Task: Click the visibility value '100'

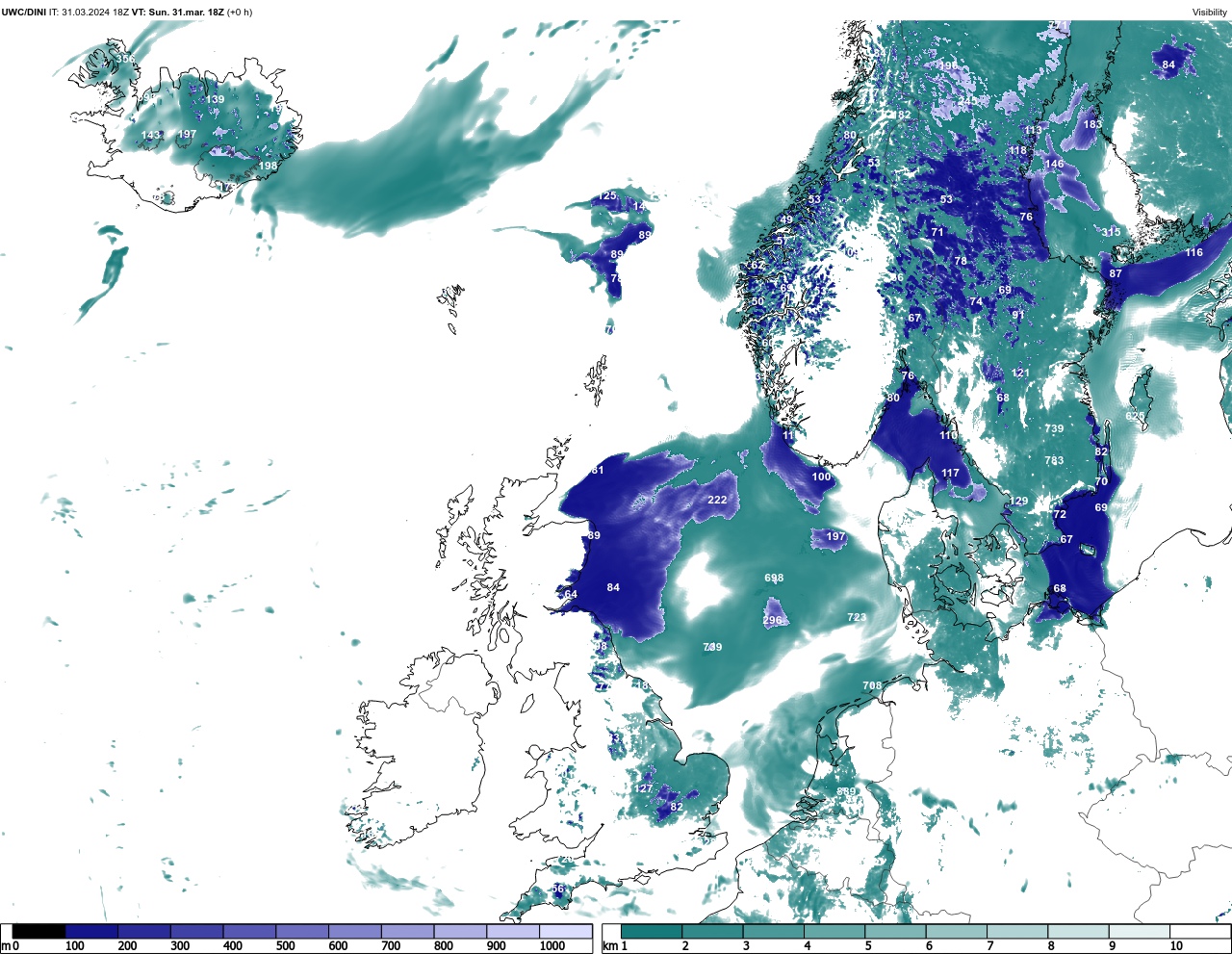Action: pyautogui.click(x=821, y=477)
